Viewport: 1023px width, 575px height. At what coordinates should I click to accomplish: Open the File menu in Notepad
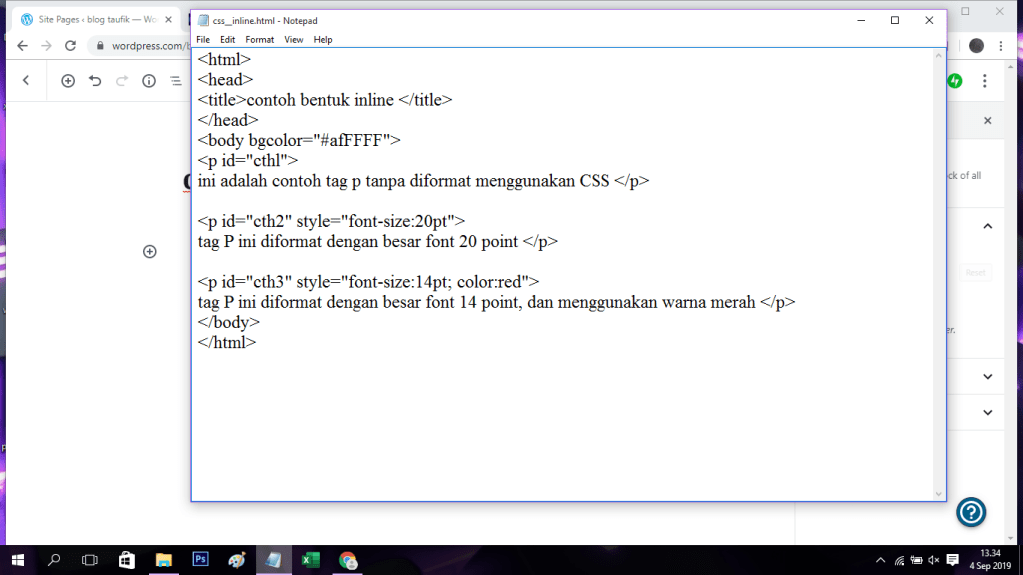[203, 40]
